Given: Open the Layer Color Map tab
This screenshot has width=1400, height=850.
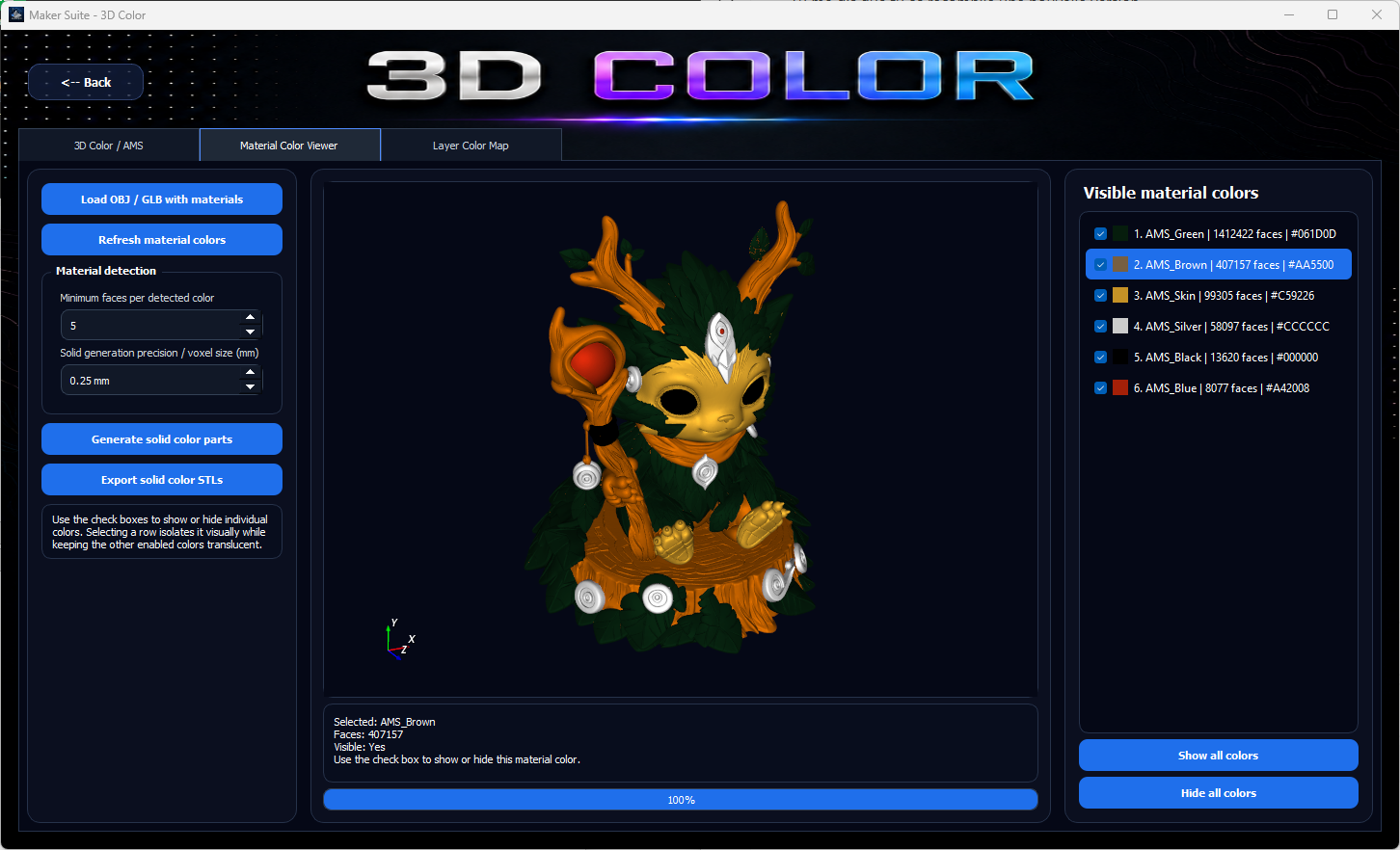Looking at the screenshot, I should pyautogui.click(x=471, y=146).
